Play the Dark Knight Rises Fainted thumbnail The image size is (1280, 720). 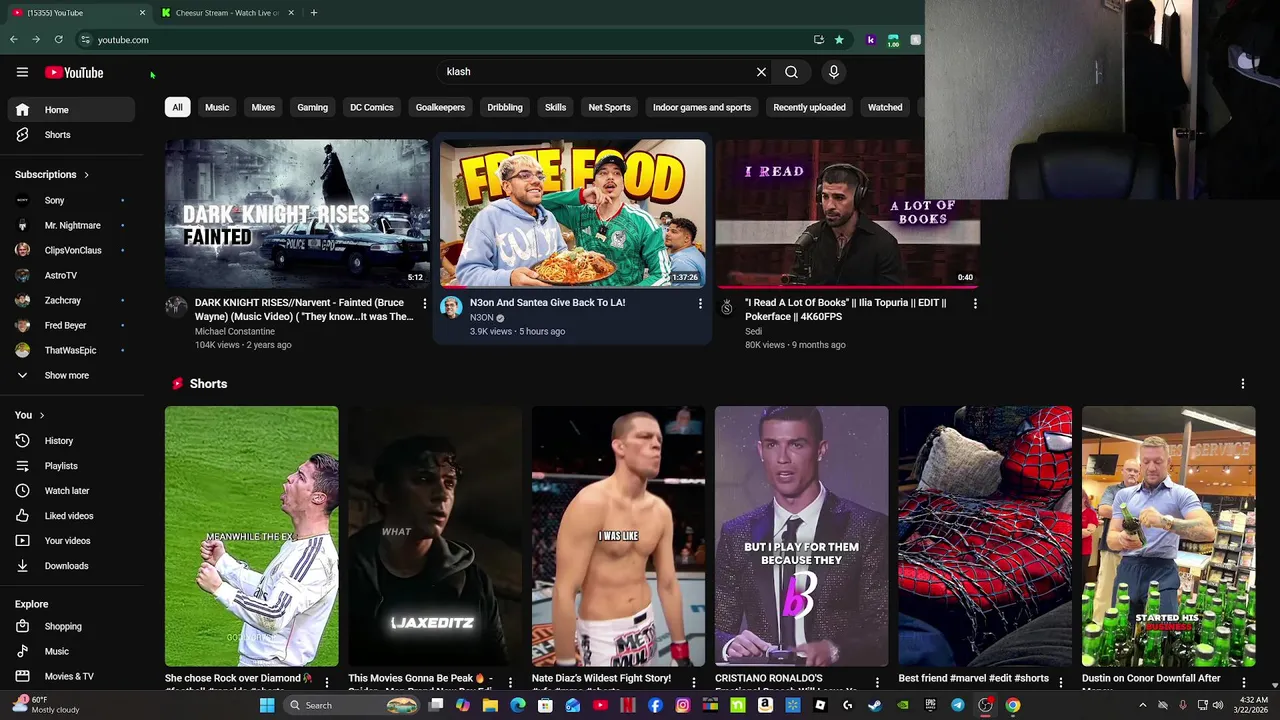pyautogui.click(x=297, y=213)
